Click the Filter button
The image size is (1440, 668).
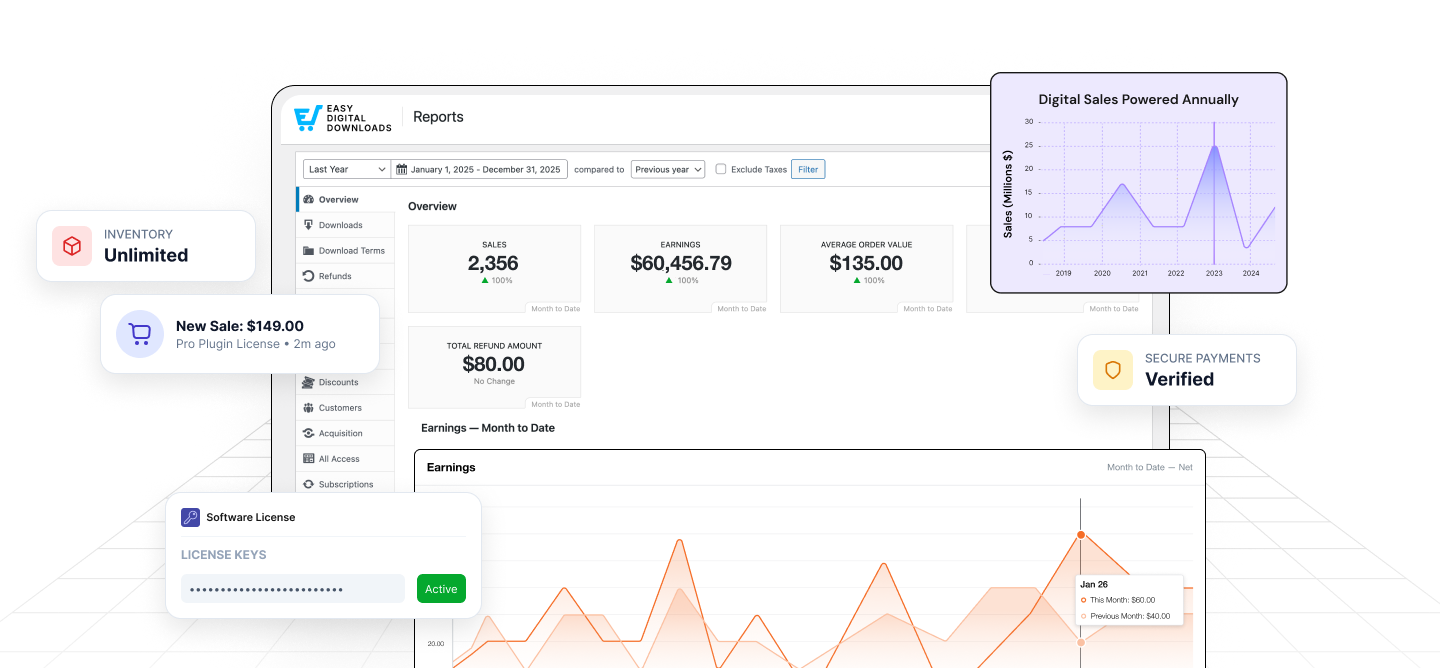point(808,169)
